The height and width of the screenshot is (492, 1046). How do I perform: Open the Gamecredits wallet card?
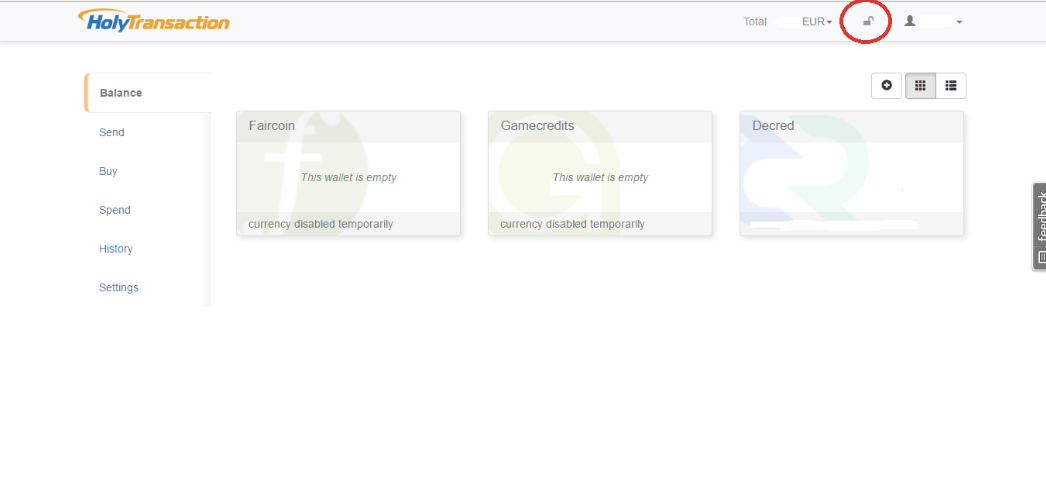pyautogui.click(x=600, y=173)
